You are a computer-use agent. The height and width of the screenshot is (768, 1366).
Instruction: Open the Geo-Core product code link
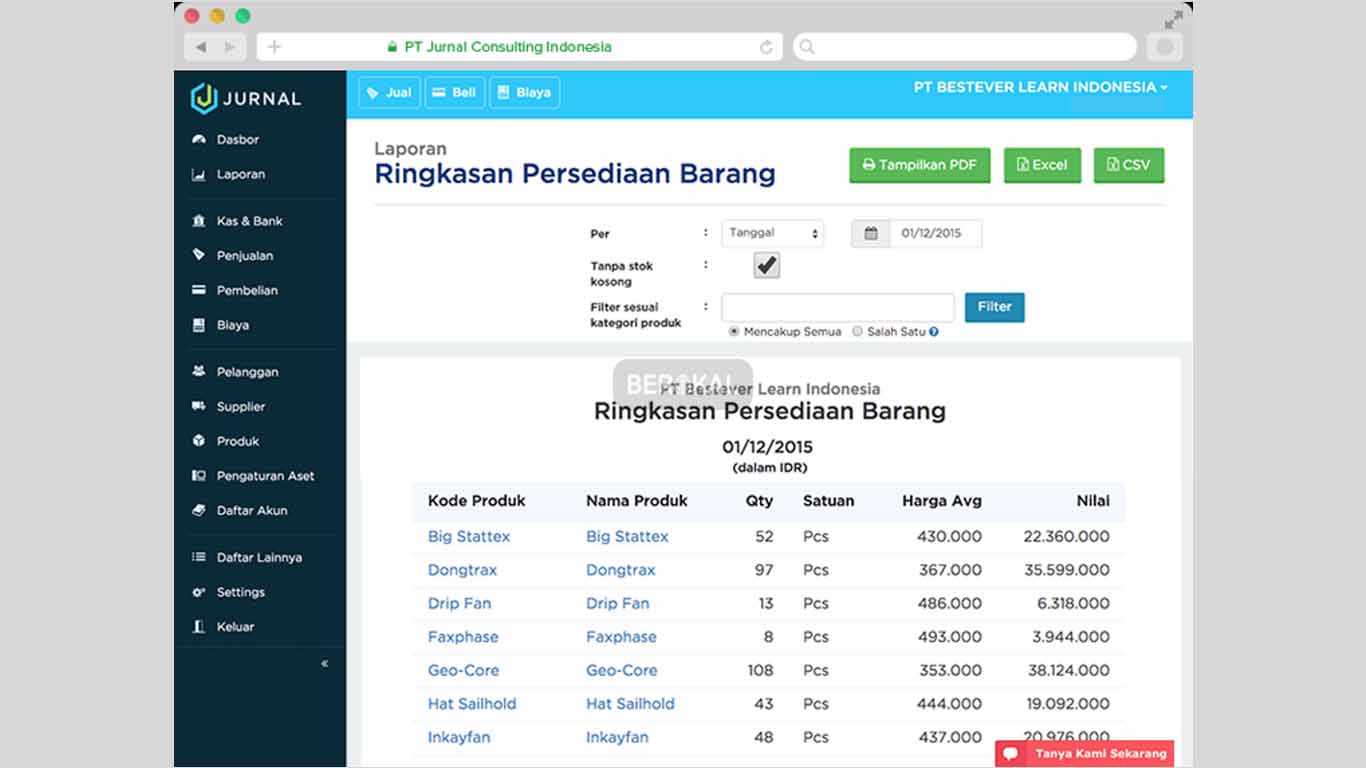(463, 671)
